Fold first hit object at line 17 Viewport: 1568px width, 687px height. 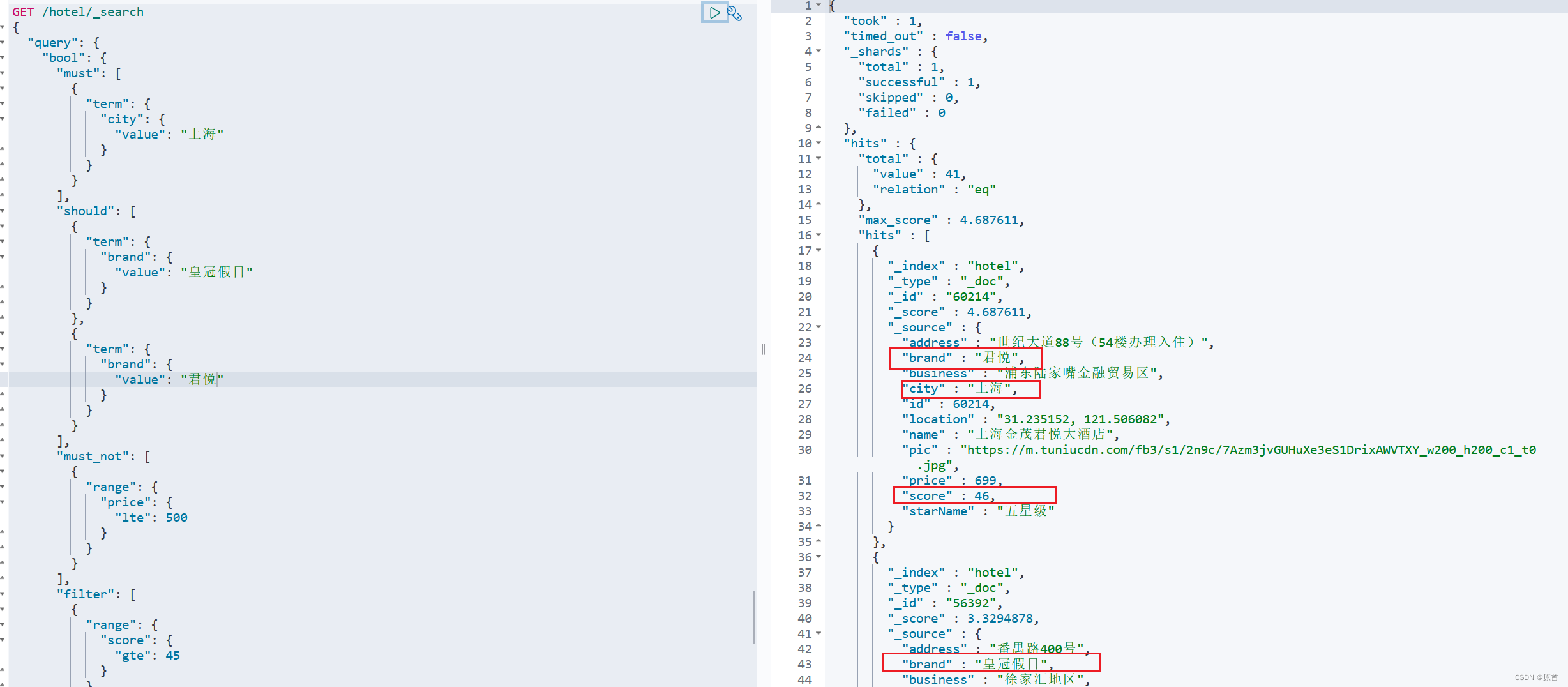click(819, 250)
